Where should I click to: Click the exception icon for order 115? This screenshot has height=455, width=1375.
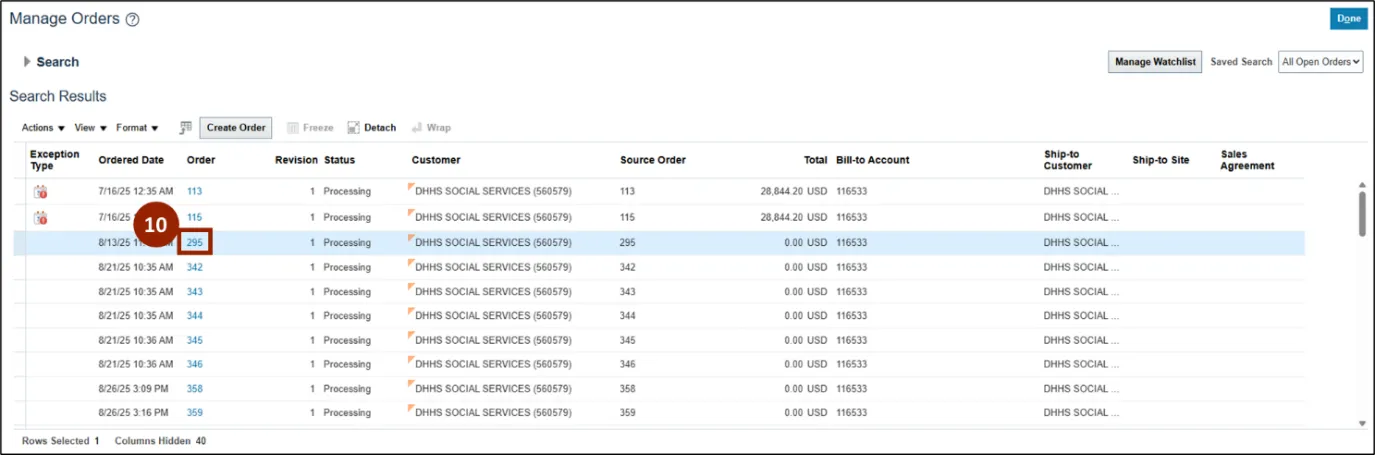point(41,217)
